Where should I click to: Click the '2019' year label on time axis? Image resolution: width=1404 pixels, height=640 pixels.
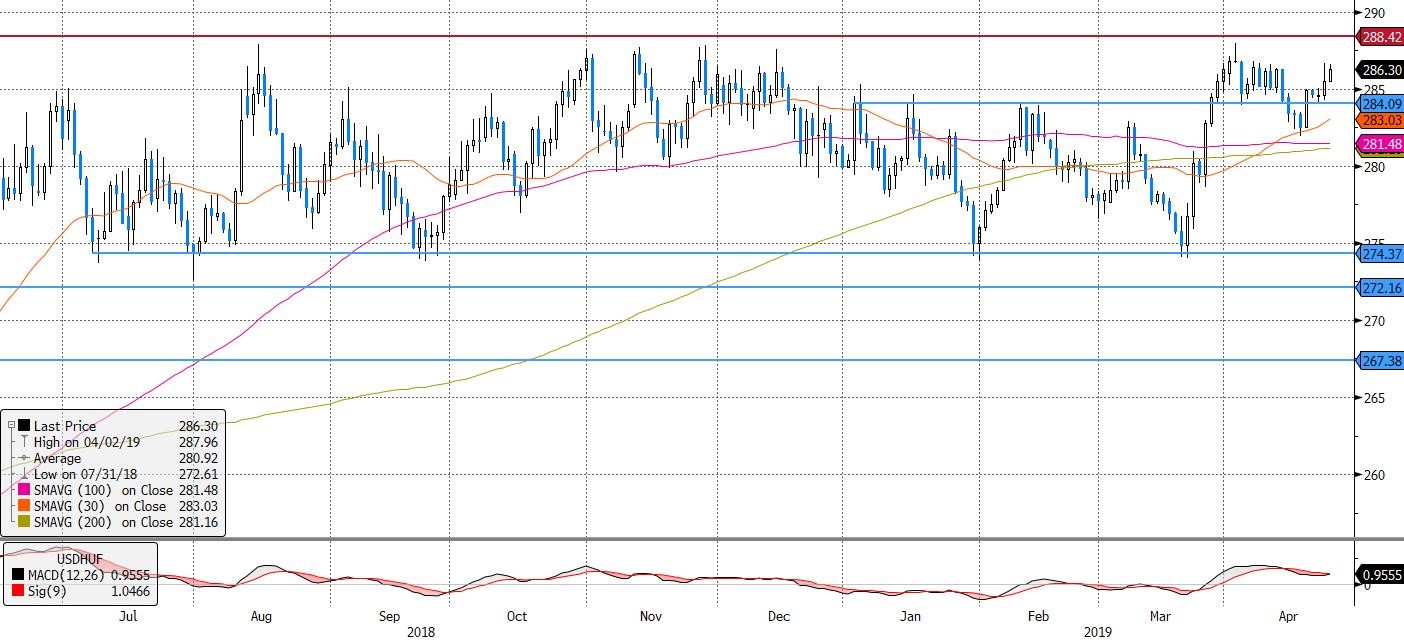coord(1098,632)
